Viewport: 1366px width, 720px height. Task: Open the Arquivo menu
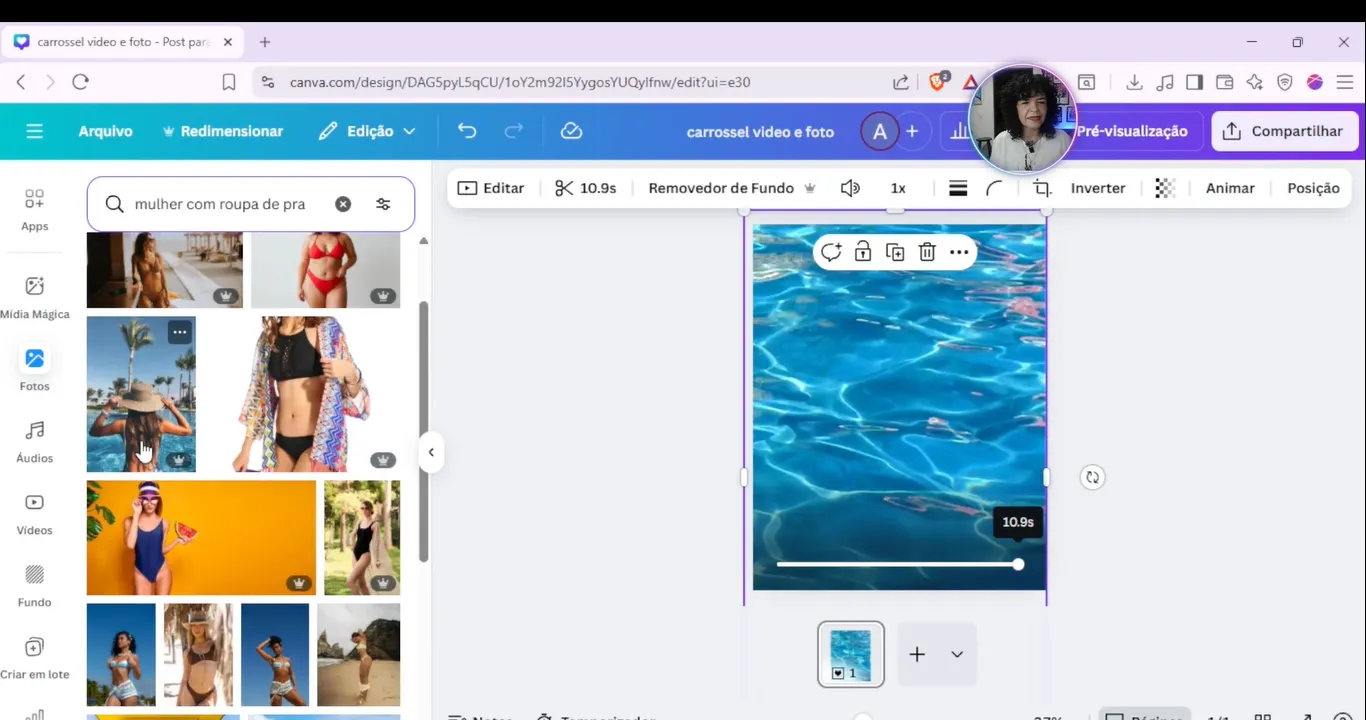coord(105,131)
